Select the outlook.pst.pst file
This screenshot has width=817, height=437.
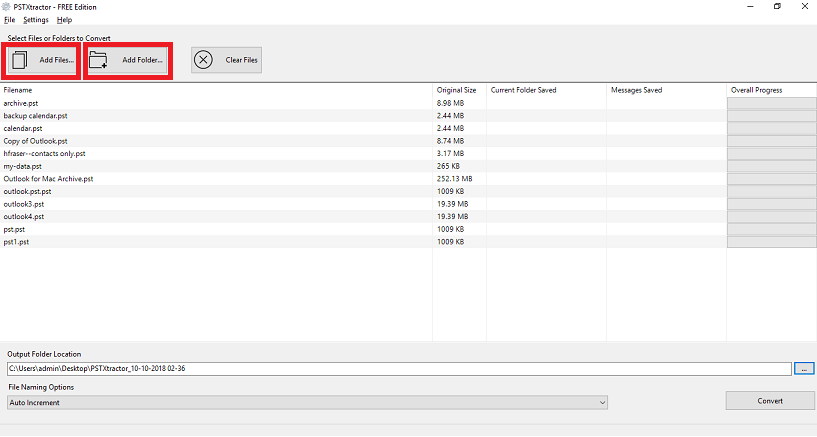tap(27, 192)
